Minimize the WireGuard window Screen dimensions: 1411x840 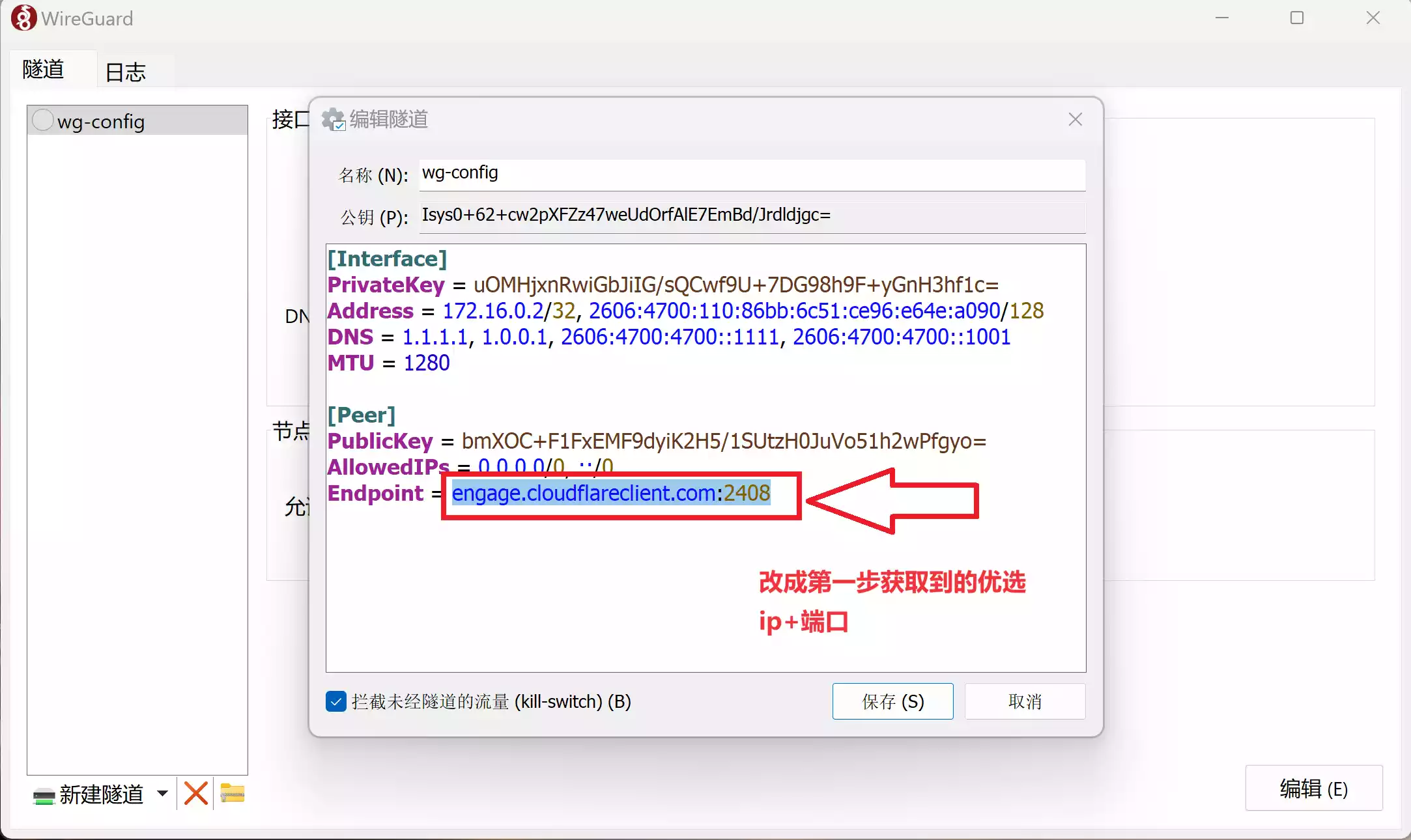click(1221, 18)
